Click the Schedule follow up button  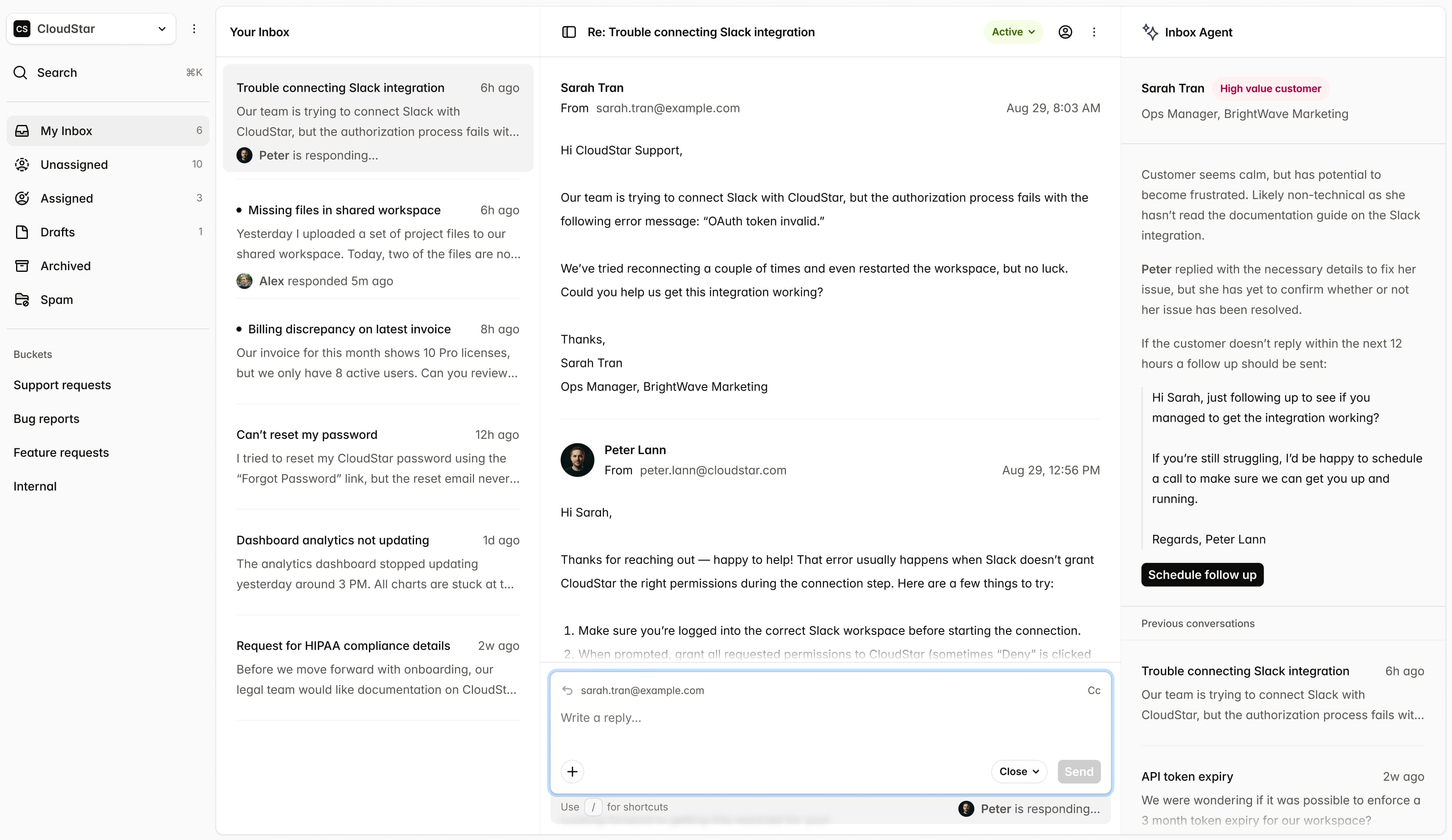tap(1202, 574)
